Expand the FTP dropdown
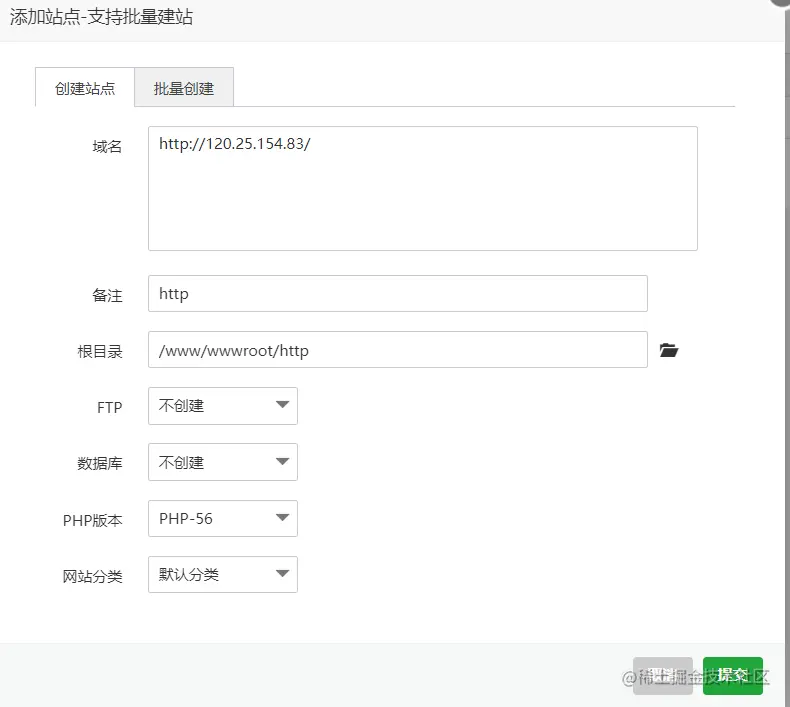790x707 pixels. click(x=223, y=406)
